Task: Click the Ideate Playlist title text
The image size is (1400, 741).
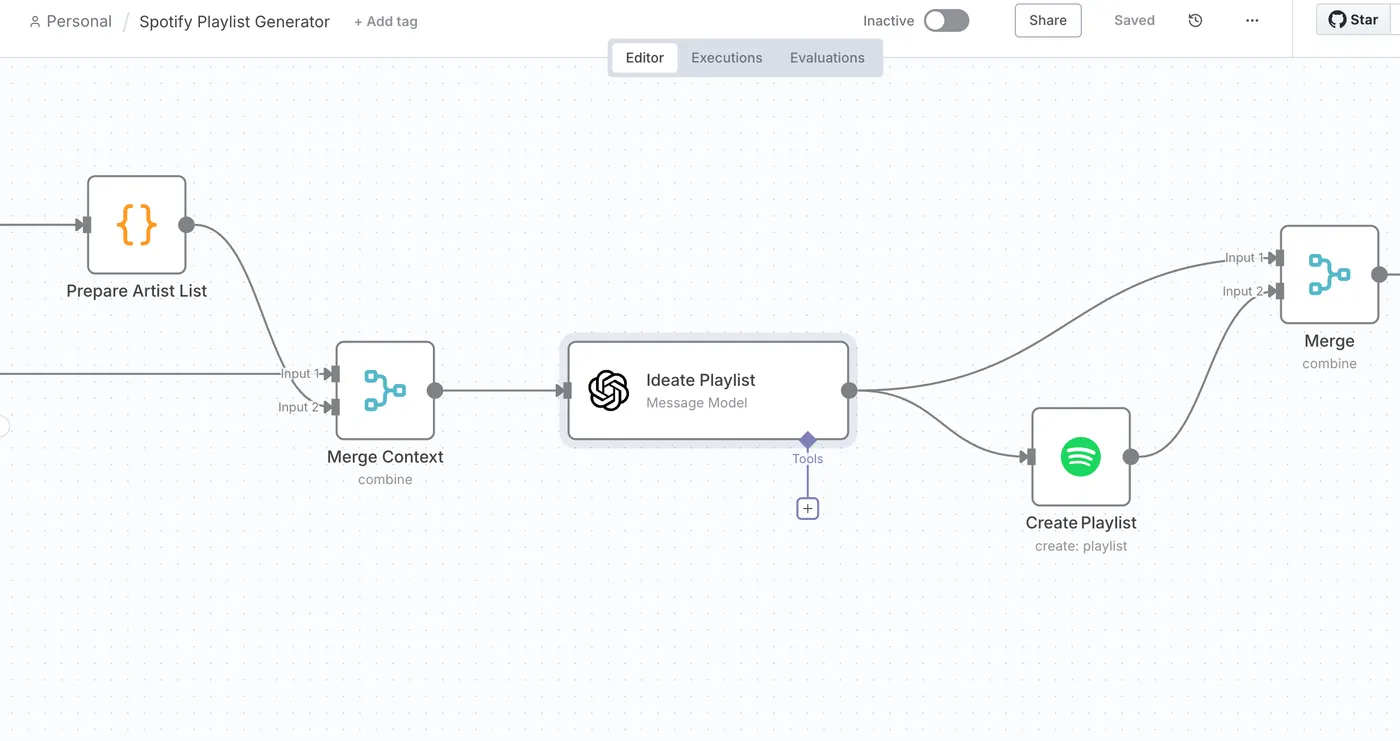Action: [x=700, y=380]
